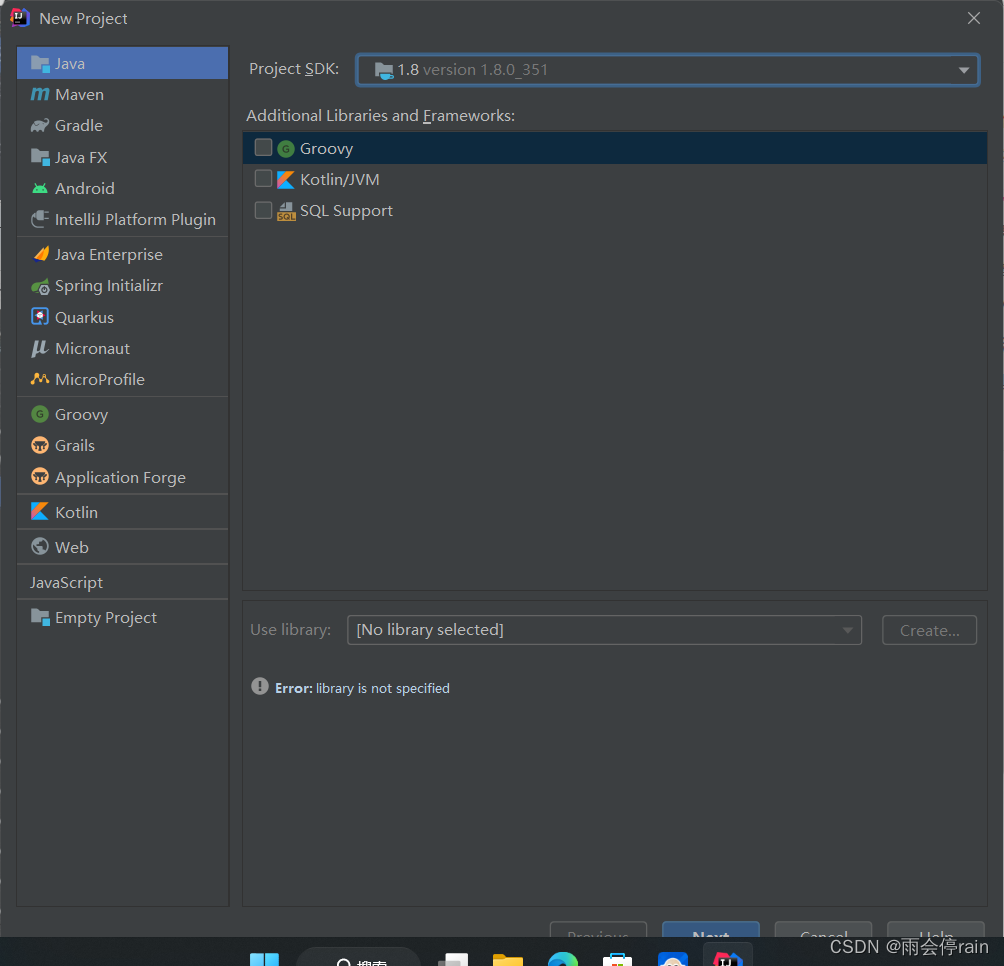This screenshot has width=1004, height=966.
Task: Click the Previous button
Action: click(598, 931)
